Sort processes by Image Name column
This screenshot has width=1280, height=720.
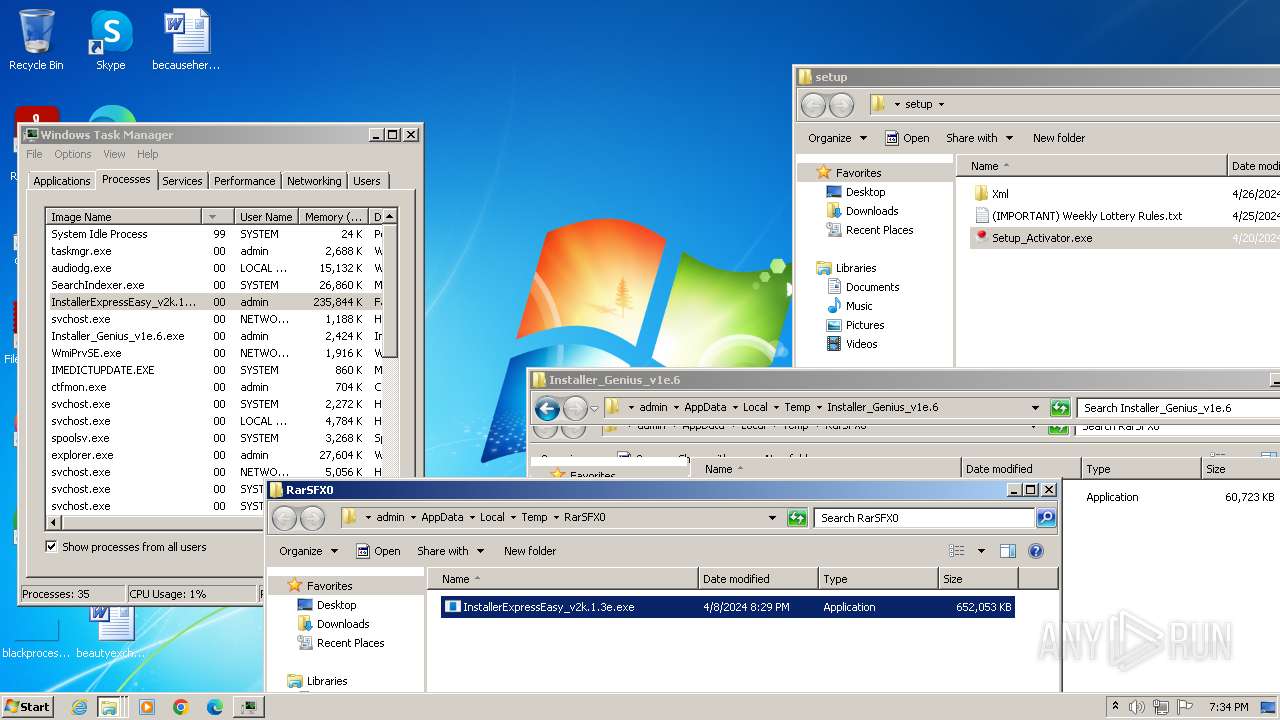[x=124, y=217]
